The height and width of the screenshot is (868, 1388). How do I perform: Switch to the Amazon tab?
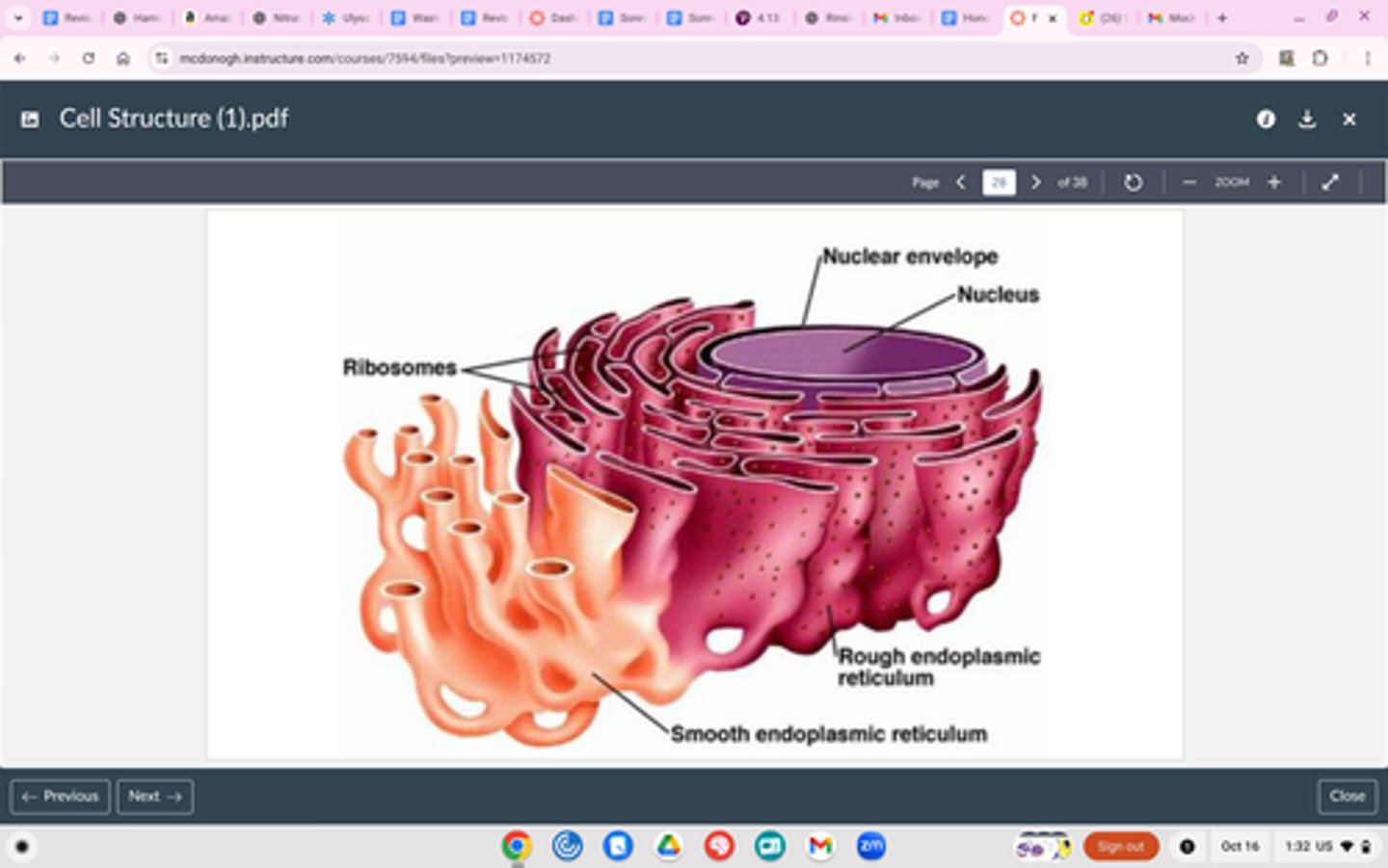206,17
